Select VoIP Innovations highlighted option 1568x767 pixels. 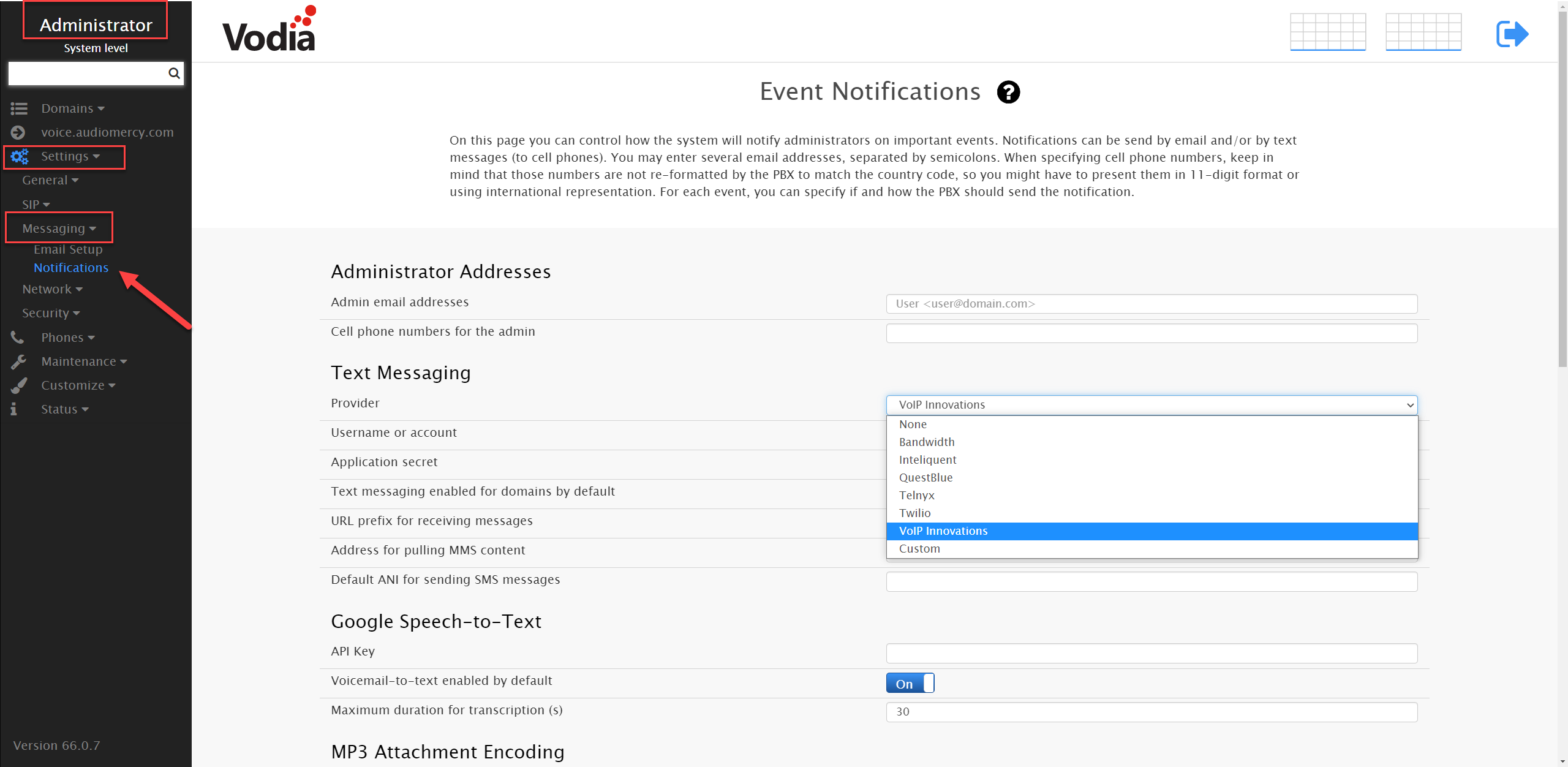pyautogui.click(x=1152, y=531)
